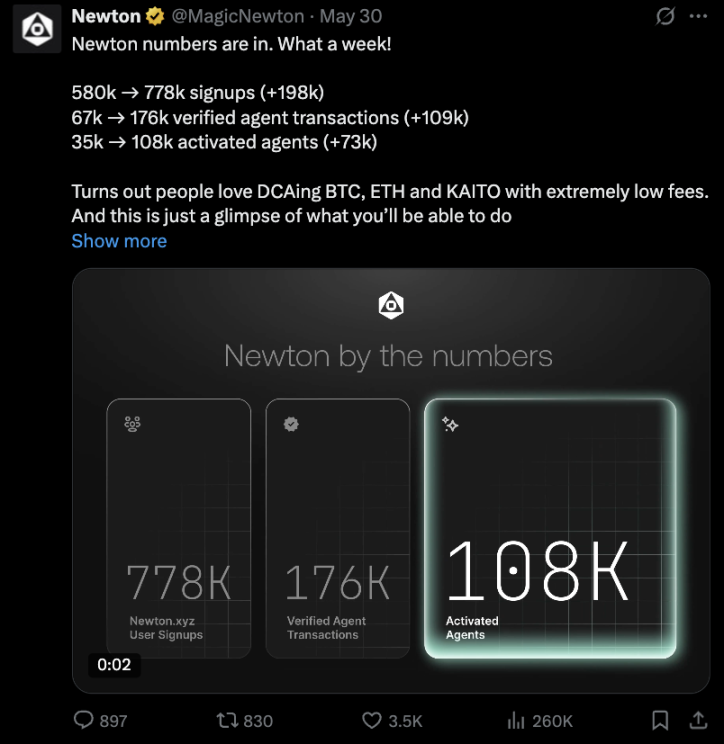Viewport: 724px width, 744px height.
Task: Click the reply icon showing 897
Action: coord(85,720)
